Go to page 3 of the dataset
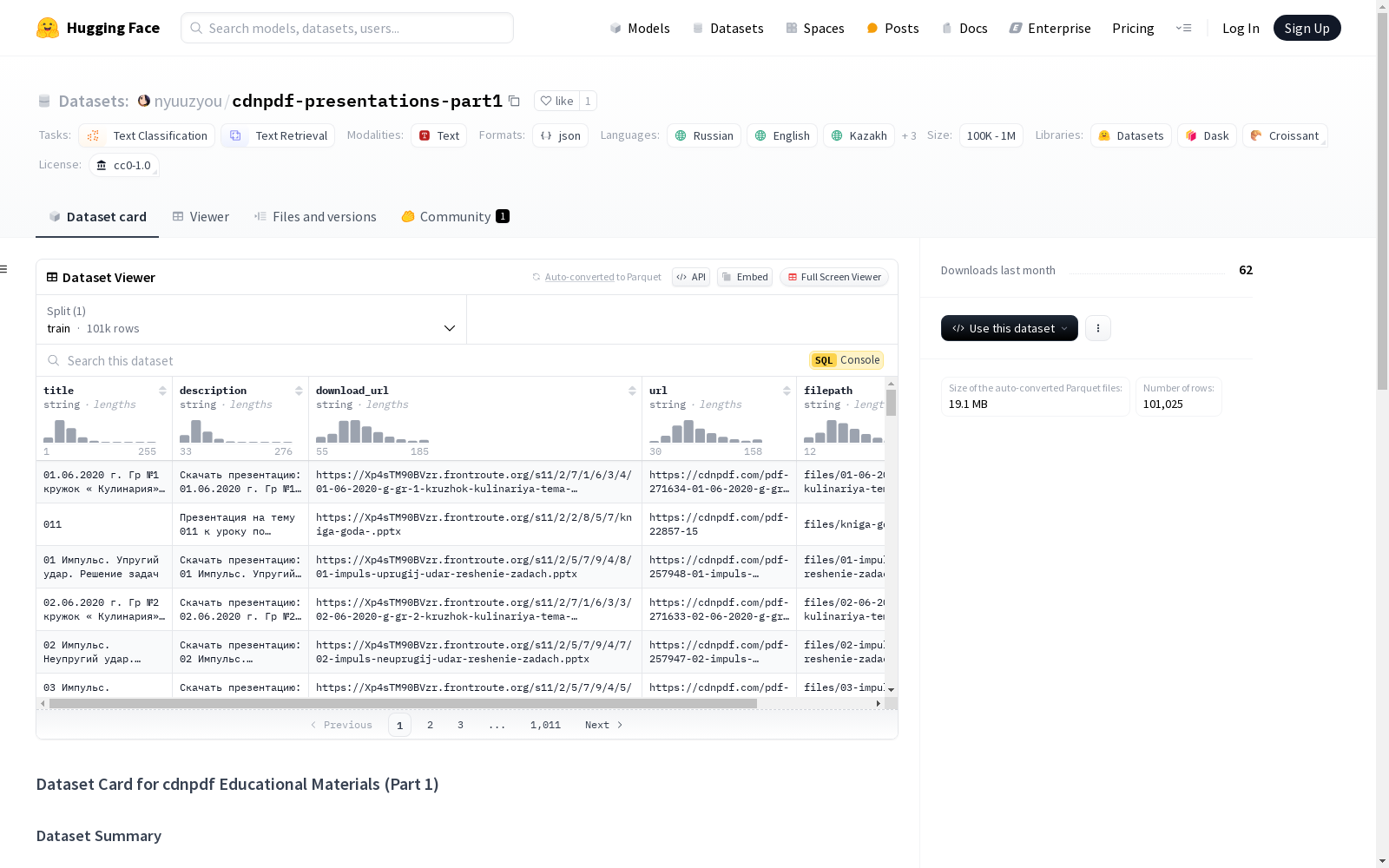 tap(460, 725)
